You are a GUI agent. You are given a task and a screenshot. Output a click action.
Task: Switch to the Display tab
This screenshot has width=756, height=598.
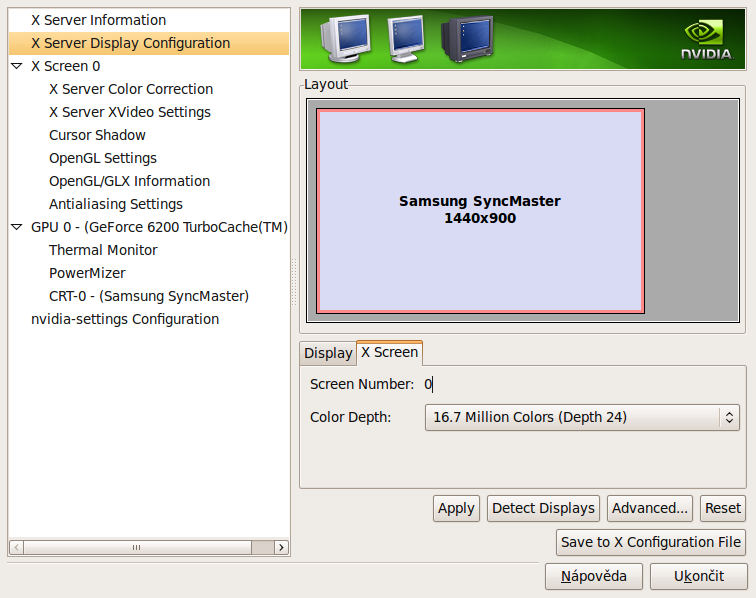328,353
